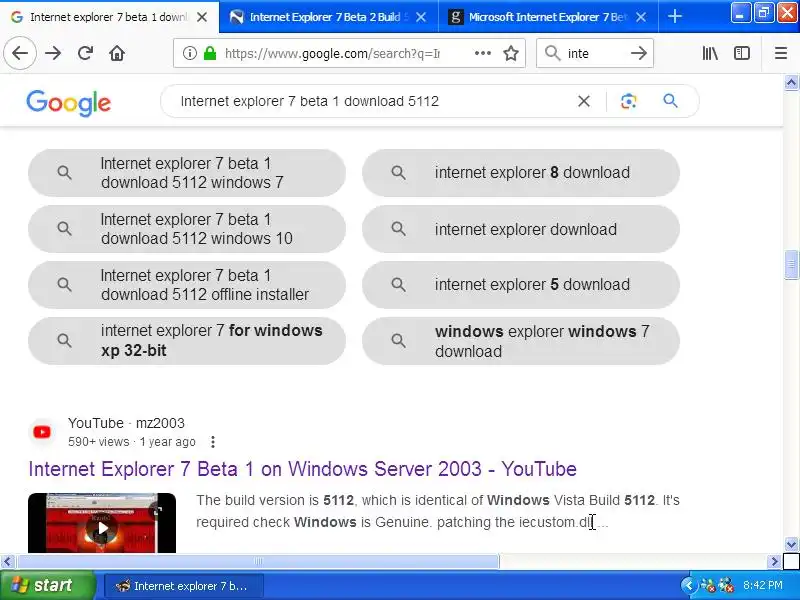Click the Firefox search box containing 'inte'
This screenshot has height=600, width=800.
pyautogui.click(x=594, y=53)
